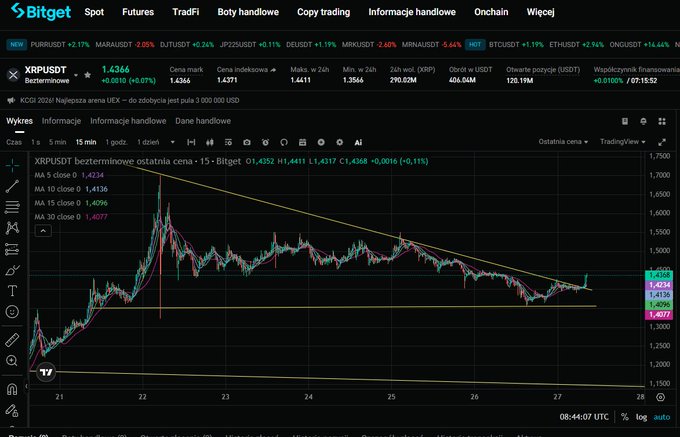Screen dimensions: 680x437
Task: Collapse the MA indicator legend
Action: point(43,231)
